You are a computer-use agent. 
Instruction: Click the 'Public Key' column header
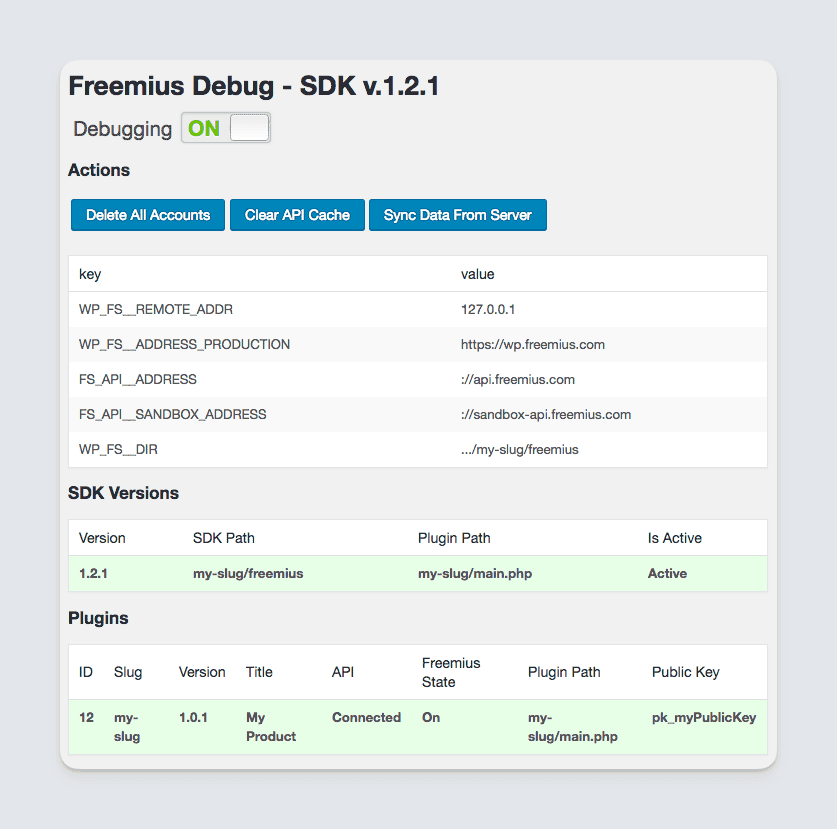[686, 672]
